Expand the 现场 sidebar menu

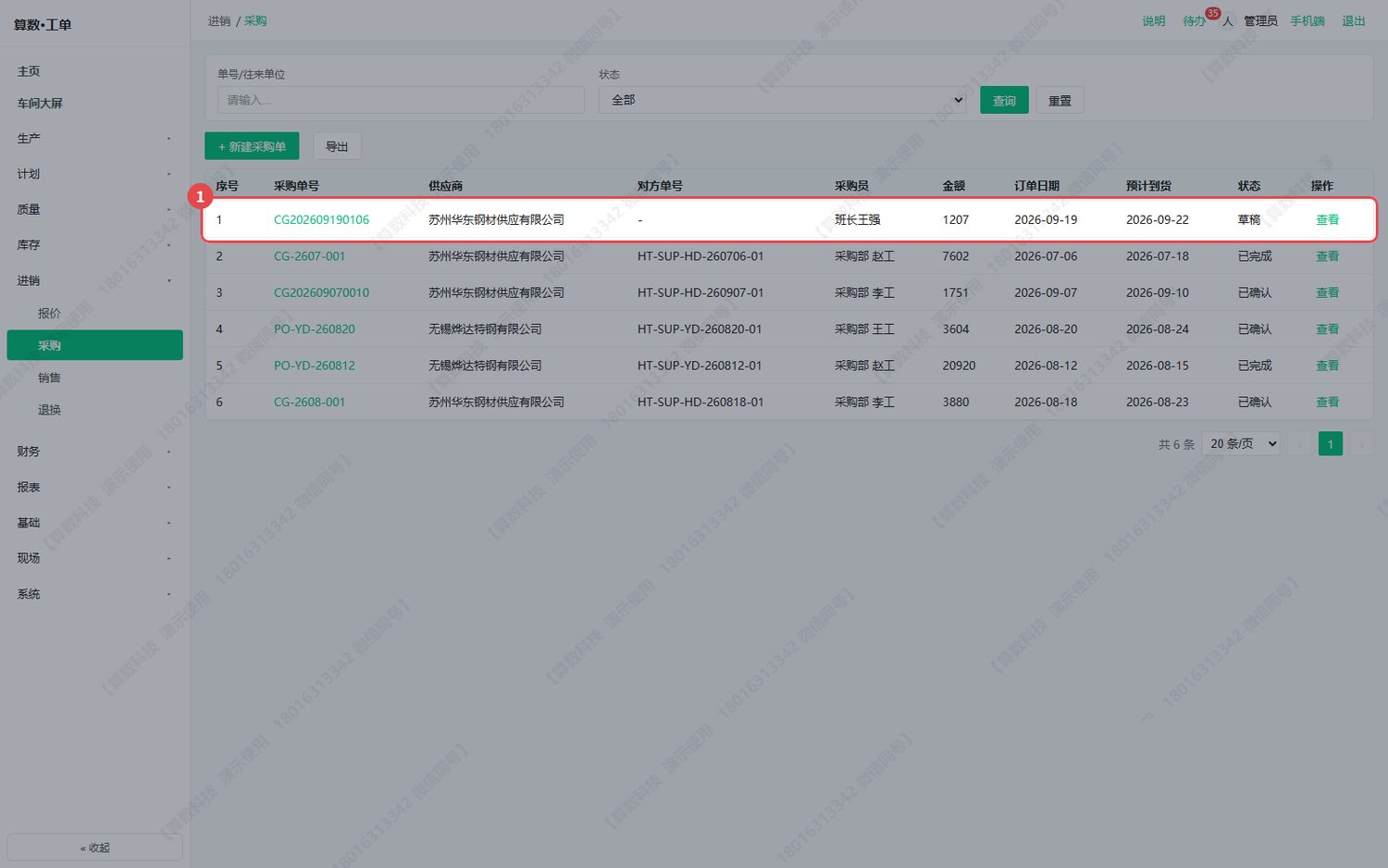pyautogui.click(x=94, y=558)
